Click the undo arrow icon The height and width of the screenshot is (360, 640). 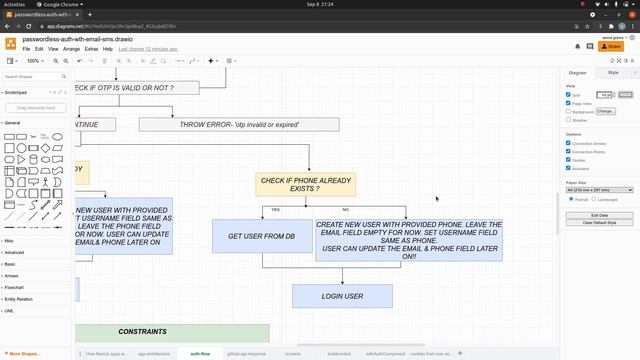pyautogui.click(x=80, y=61)
